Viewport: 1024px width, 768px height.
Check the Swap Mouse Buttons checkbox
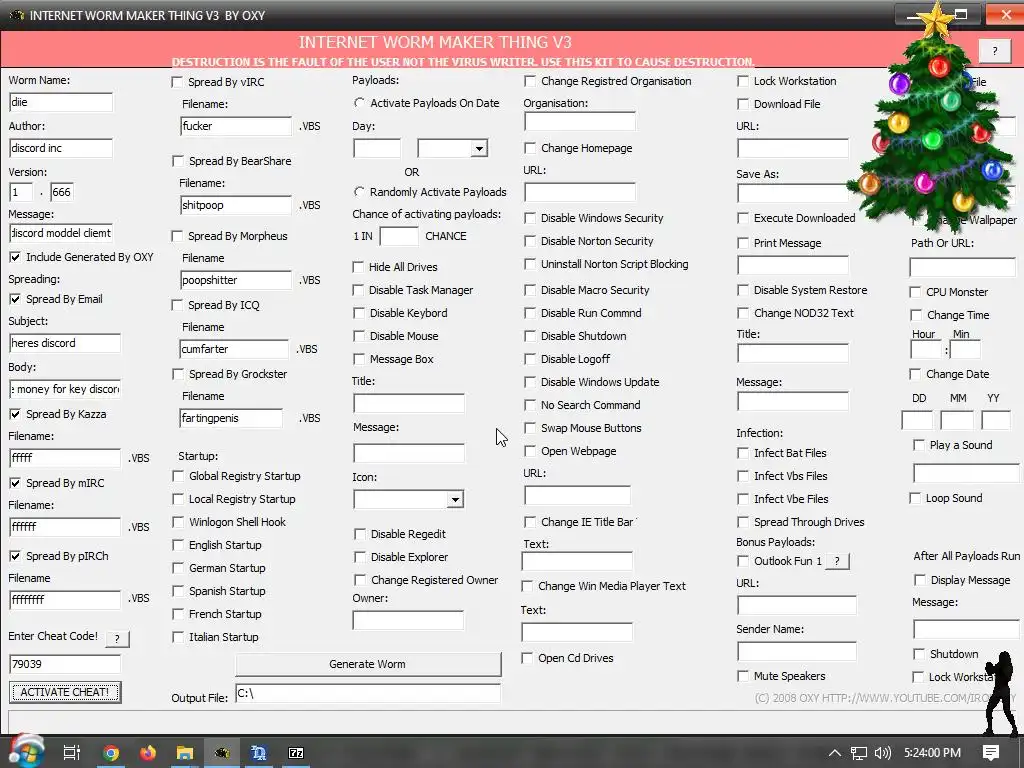pyautogui.click(x=530, y=428)
